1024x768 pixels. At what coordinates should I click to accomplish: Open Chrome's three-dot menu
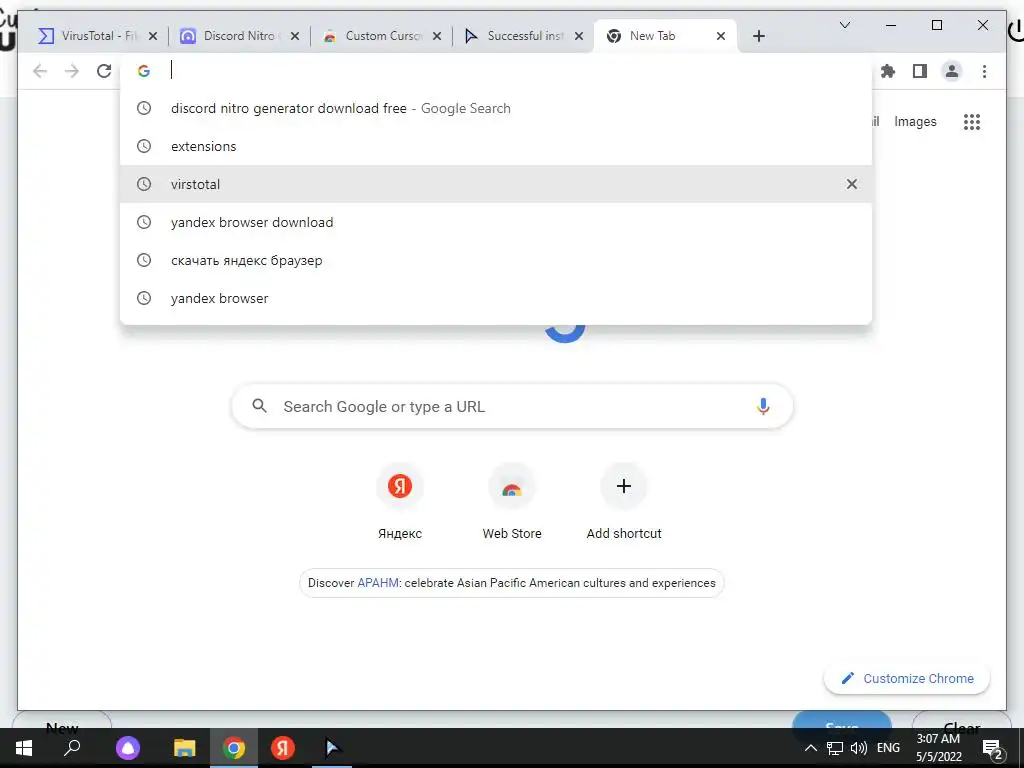pos(984,71)
